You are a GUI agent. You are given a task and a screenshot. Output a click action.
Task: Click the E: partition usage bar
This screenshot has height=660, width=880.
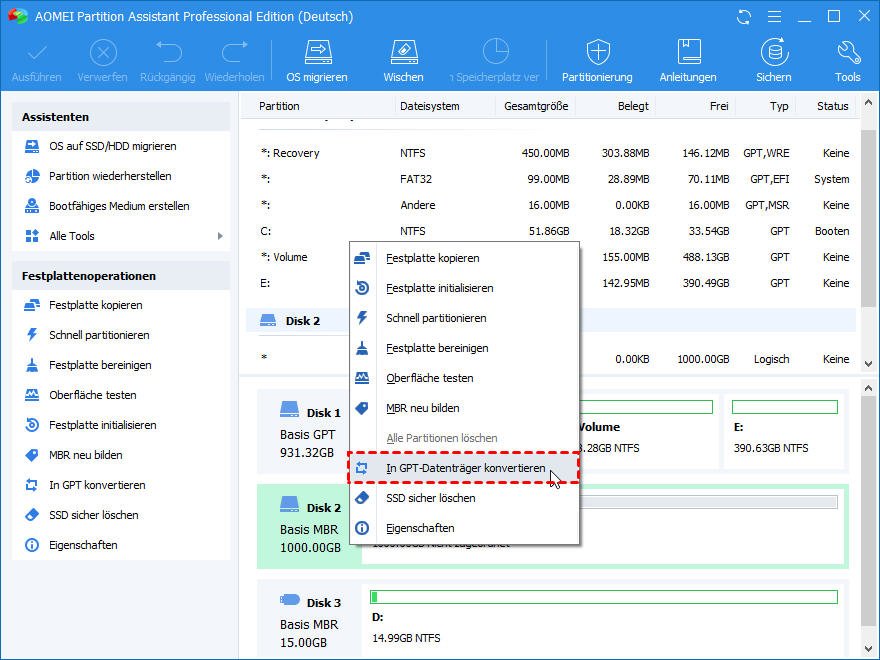[x=784, y=407]
